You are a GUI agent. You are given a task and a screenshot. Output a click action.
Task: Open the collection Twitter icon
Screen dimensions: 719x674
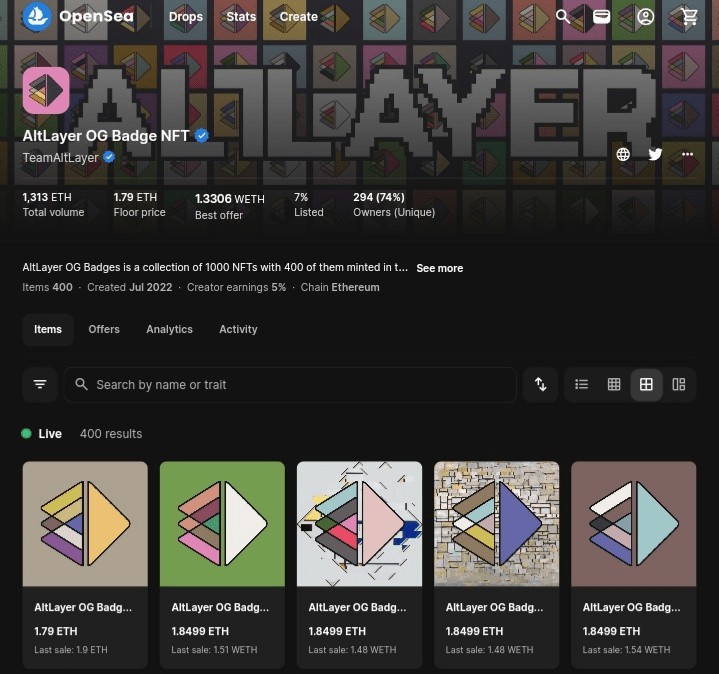point(655,155)
